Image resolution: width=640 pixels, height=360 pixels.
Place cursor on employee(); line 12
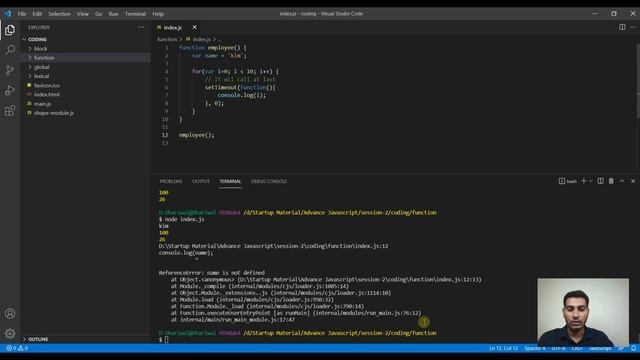pos(196,135)
